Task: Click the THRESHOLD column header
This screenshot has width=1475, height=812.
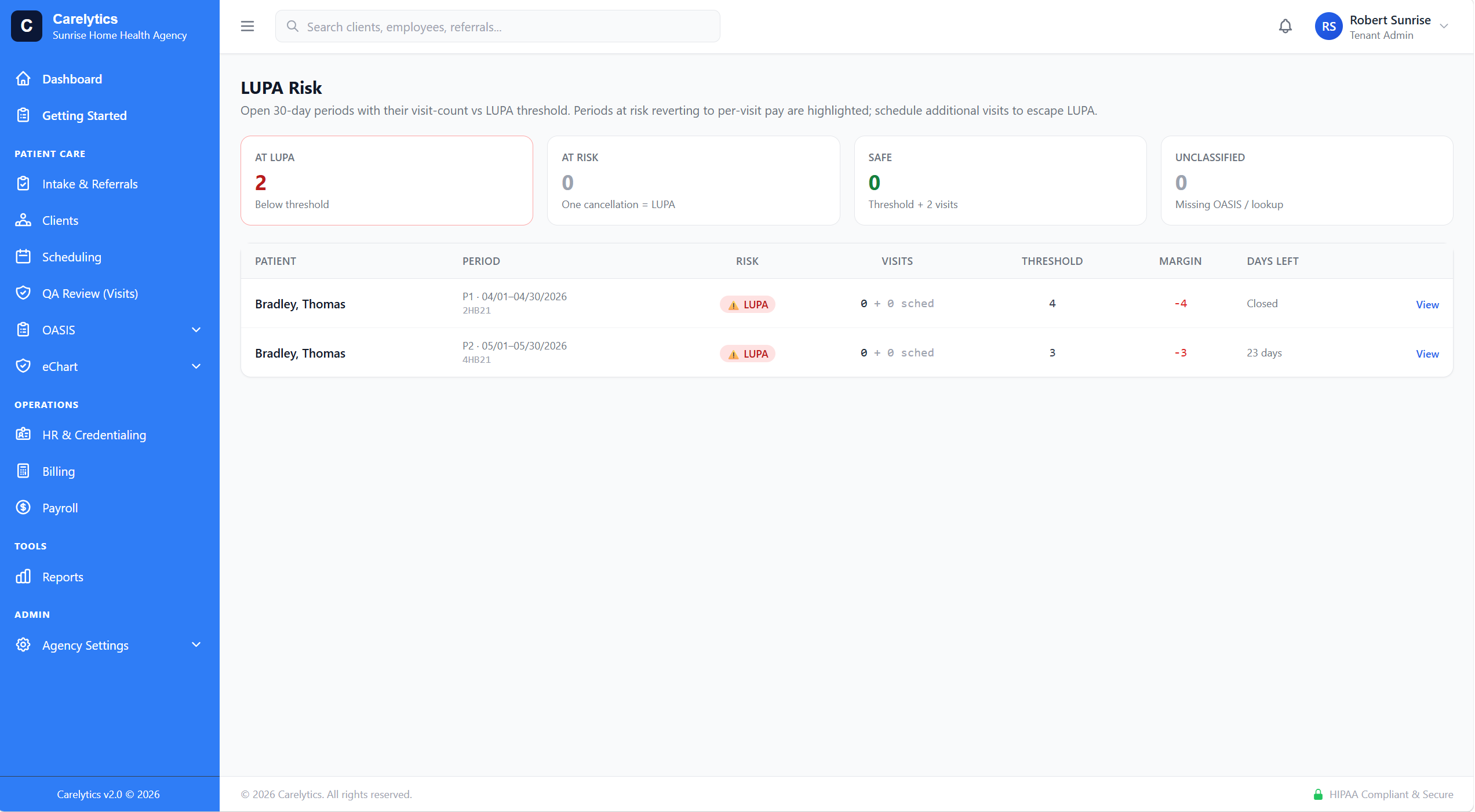Action: coord(1052,261)
